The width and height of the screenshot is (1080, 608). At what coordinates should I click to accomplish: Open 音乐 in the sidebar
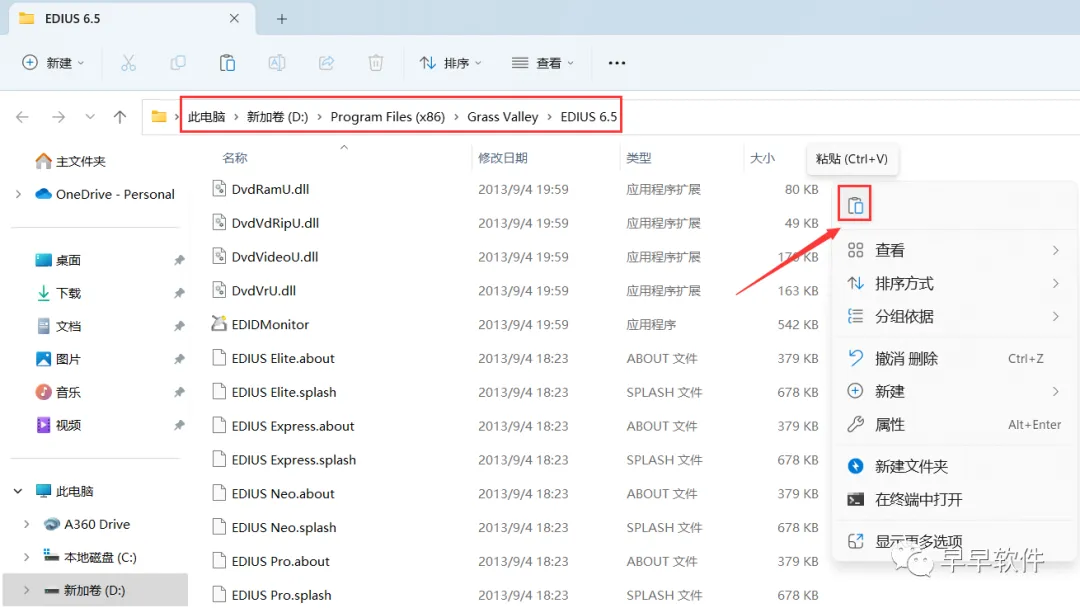(58, 392)
